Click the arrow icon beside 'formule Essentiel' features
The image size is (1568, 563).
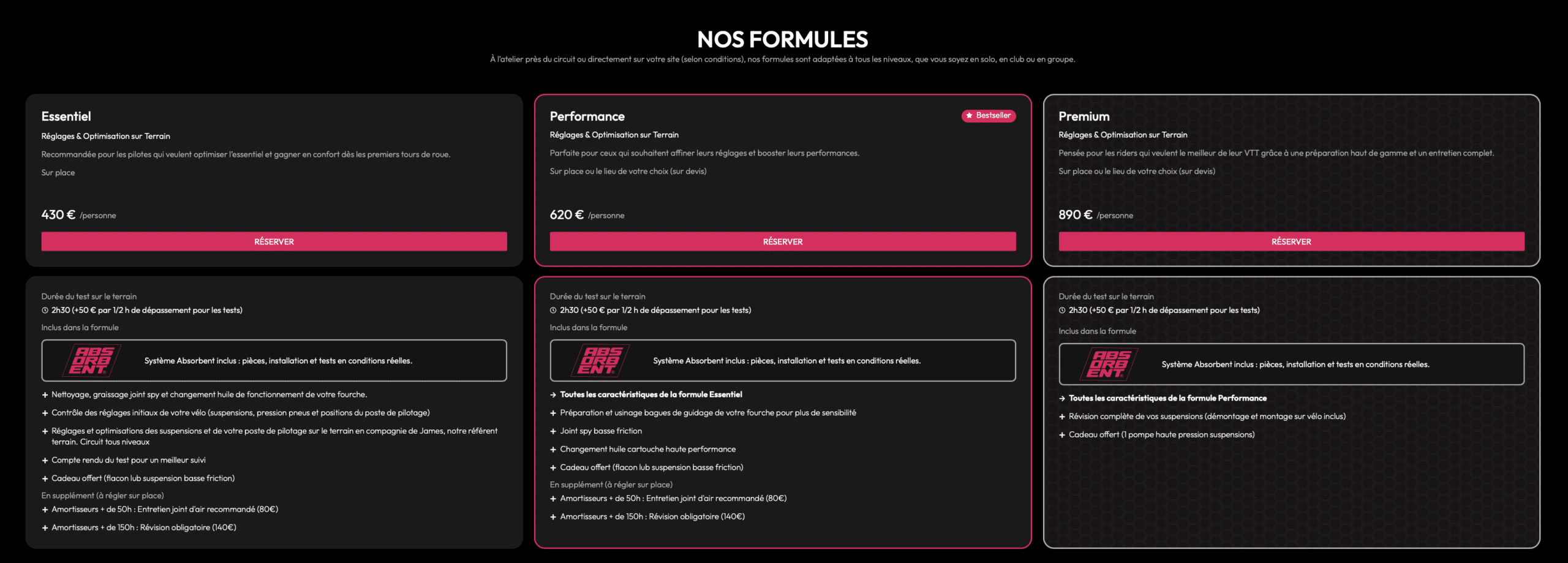[x=553, y=395]
